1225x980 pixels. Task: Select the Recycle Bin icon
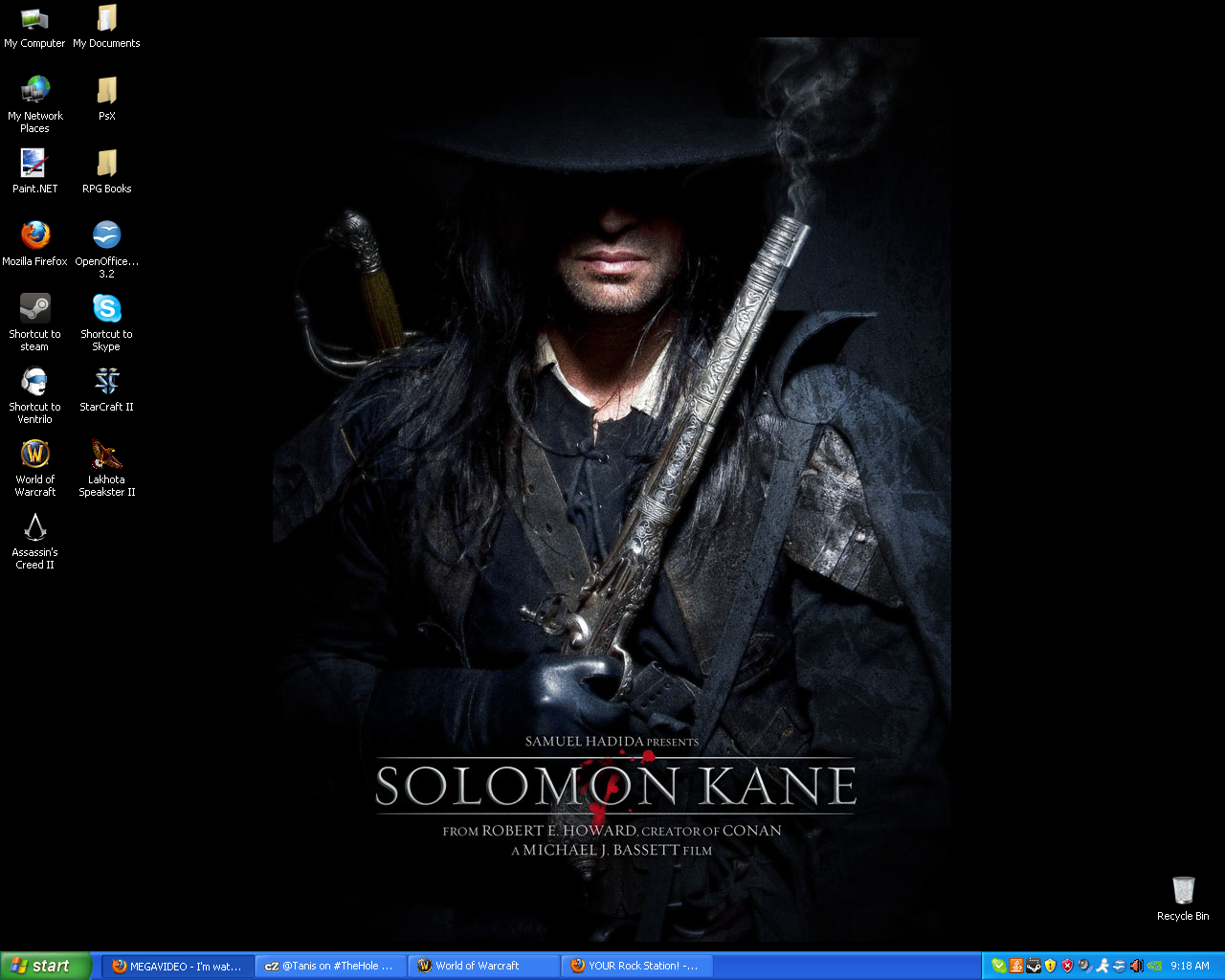(1183, 900)
